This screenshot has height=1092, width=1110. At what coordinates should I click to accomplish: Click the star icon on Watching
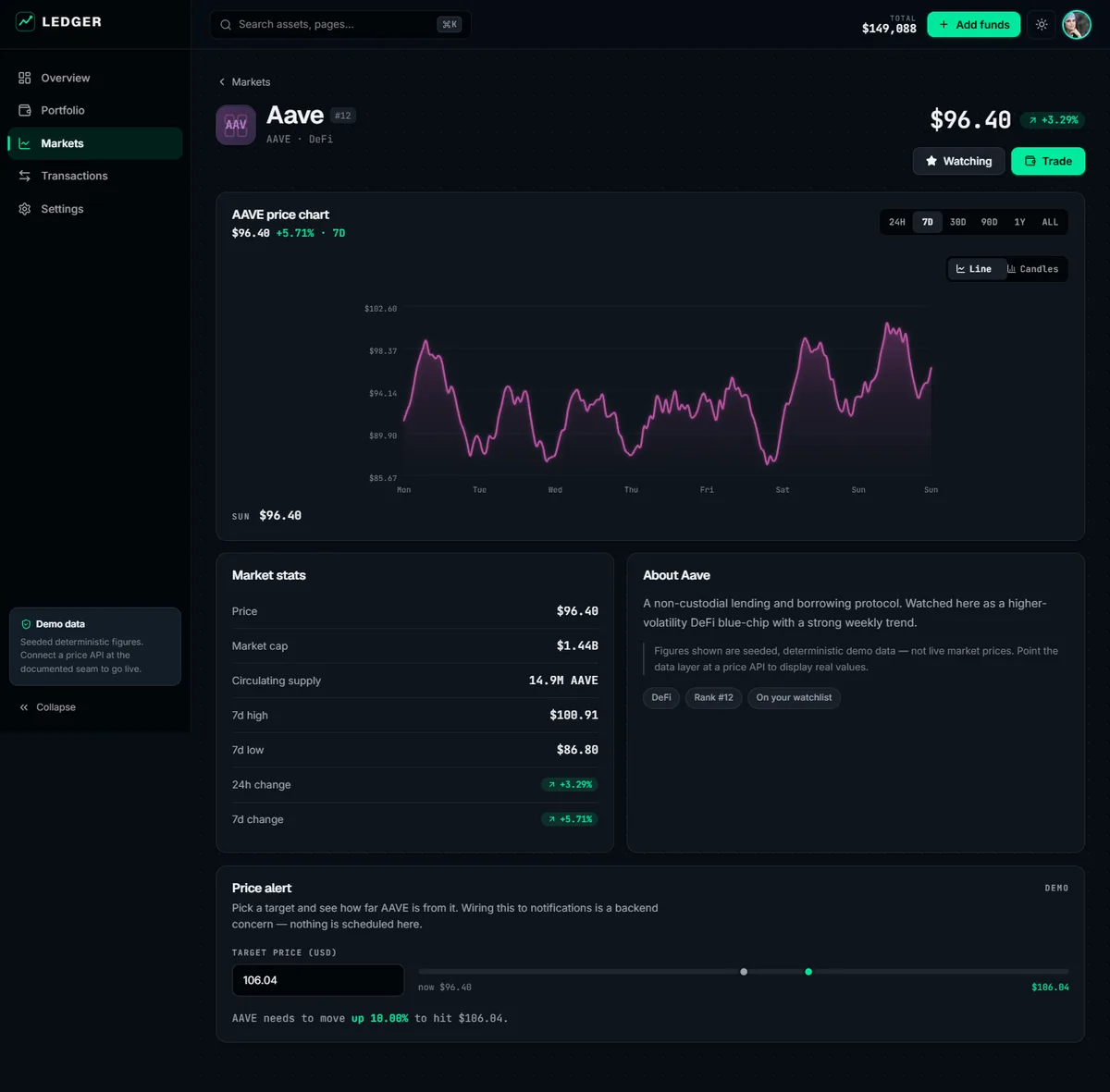(931, 161)
